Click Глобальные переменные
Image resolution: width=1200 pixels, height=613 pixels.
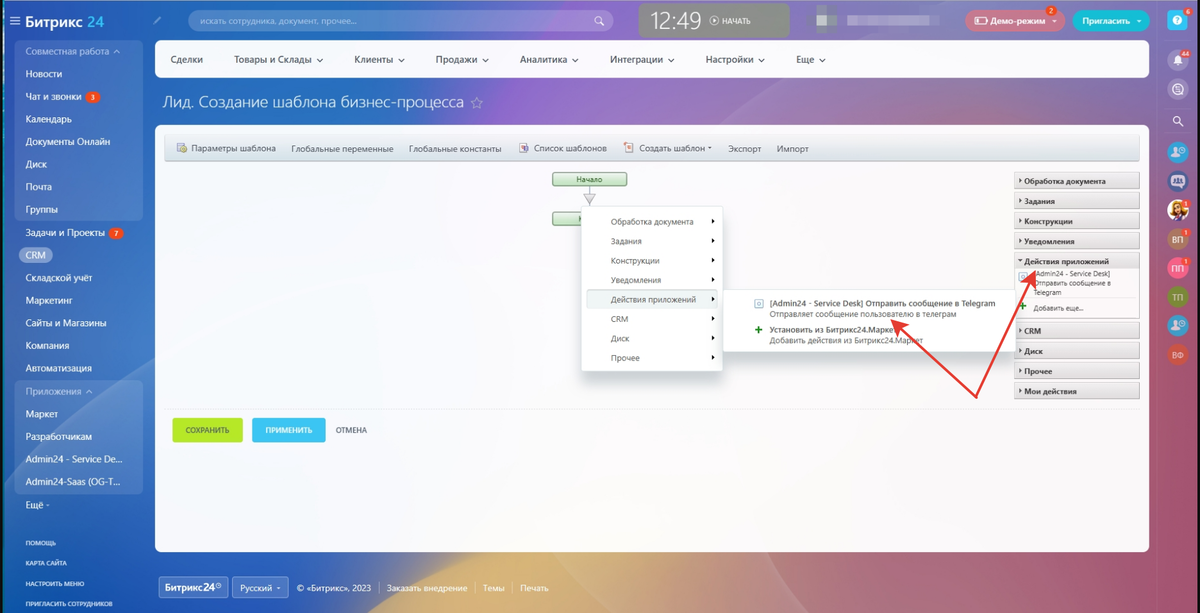[x=342, y=149]
